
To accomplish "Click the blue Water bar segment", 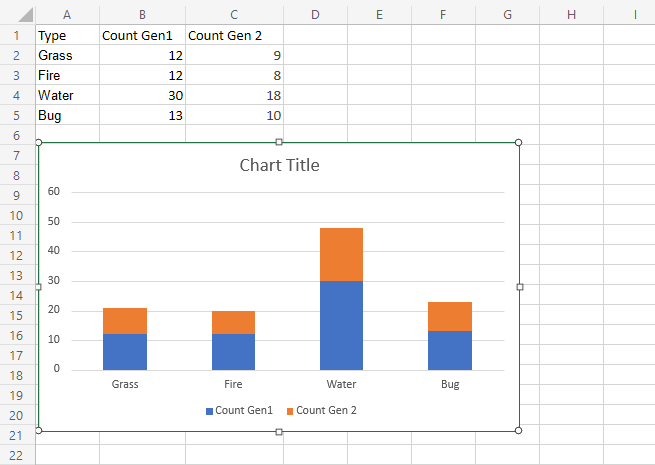I will pyautogui.click(x=341, y=325).
